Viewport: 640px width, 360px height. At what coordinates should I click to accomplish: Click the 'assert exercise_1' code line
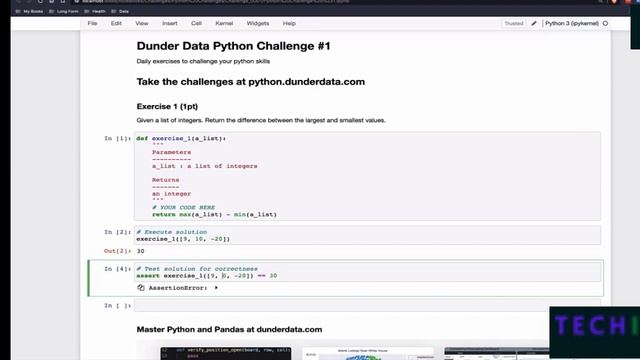click(207, 276)
